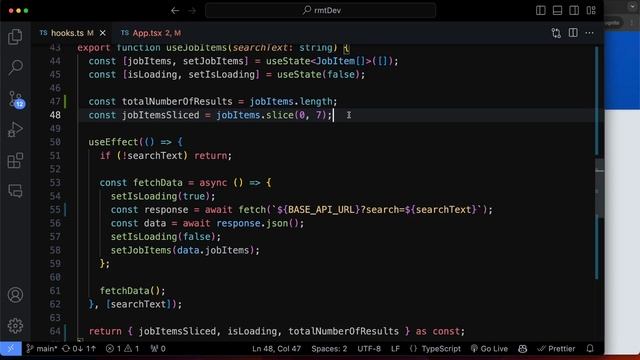Click useState(false) on line 45
640x360 pixels.
pyautogui.click(x=318, y=75)
